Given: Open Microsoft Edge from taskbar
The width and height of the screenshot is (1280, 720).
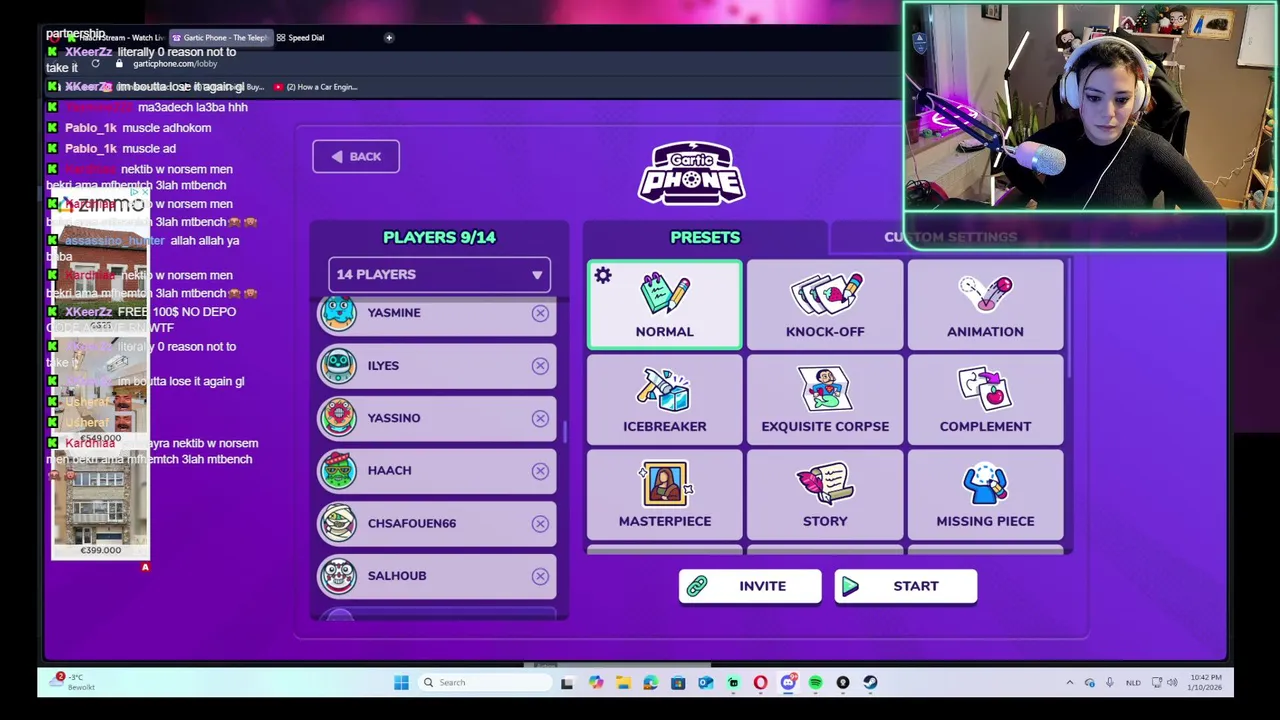Looking at the screenshot, I should click(x=650, y=683).
